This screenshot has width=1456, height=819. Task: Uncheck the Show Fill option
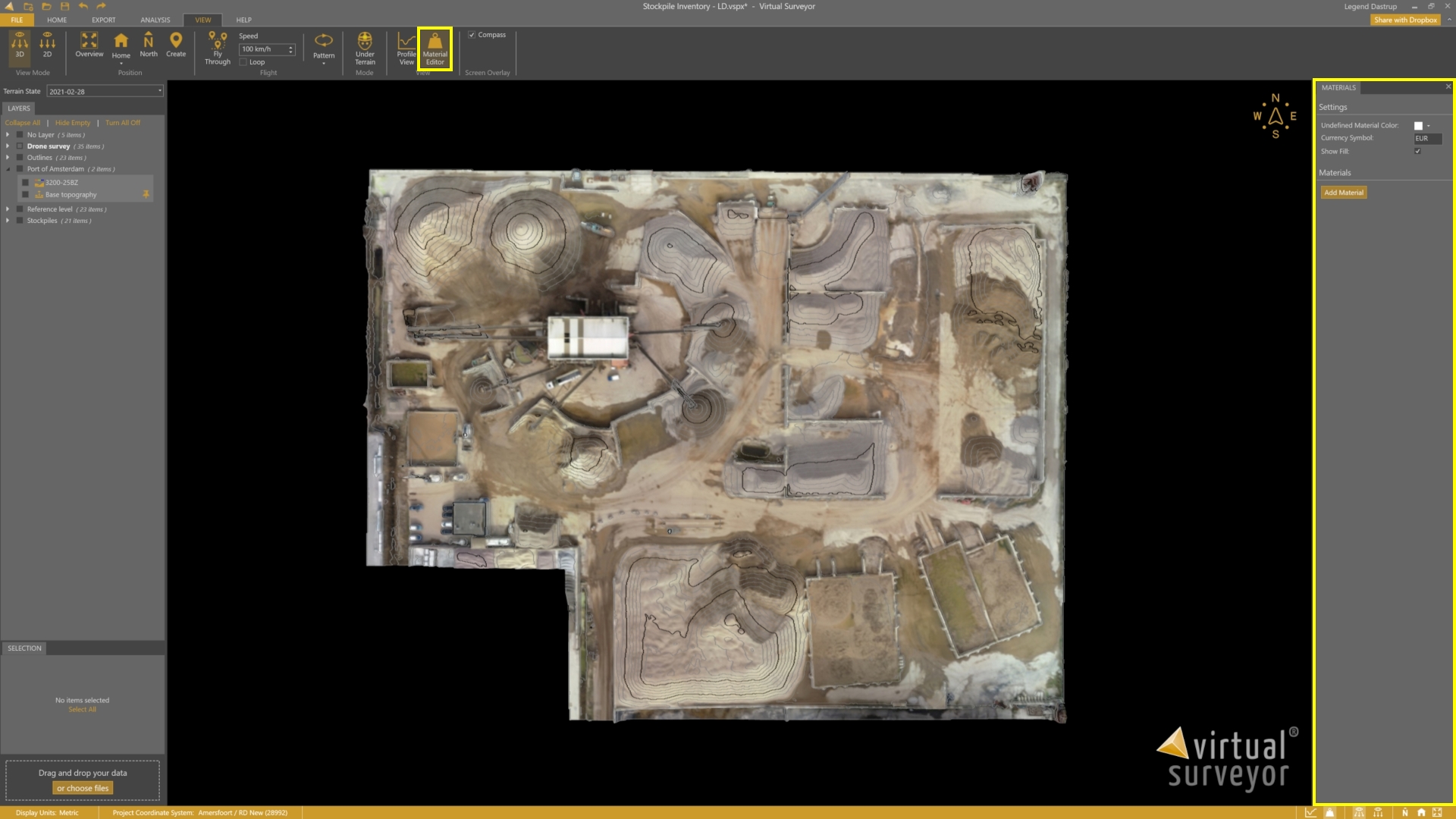1419,151
